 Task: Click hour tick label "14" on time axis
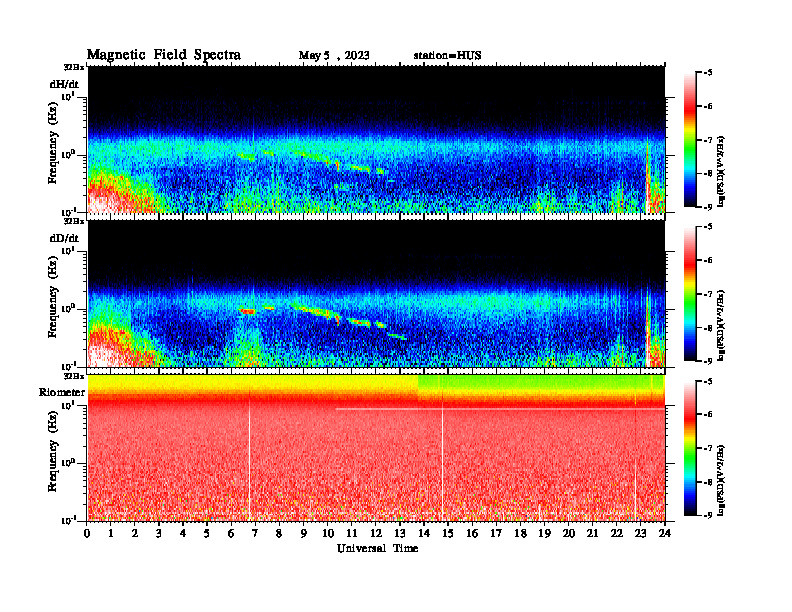[x=424, y=534]
